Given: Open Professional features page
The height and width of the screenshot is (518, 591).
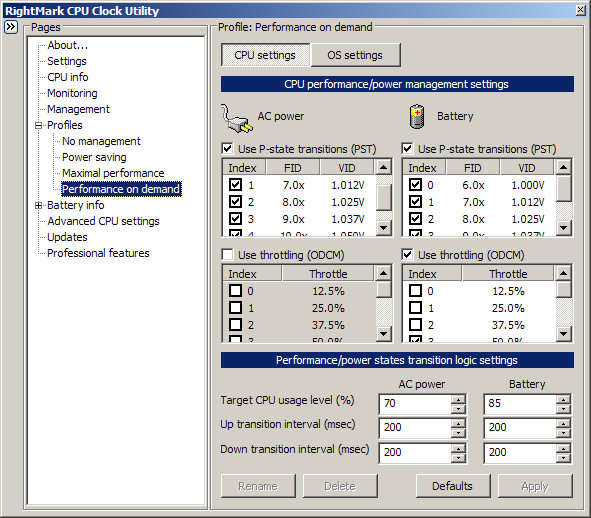Looking at the screenshot, I should point(98,253).
